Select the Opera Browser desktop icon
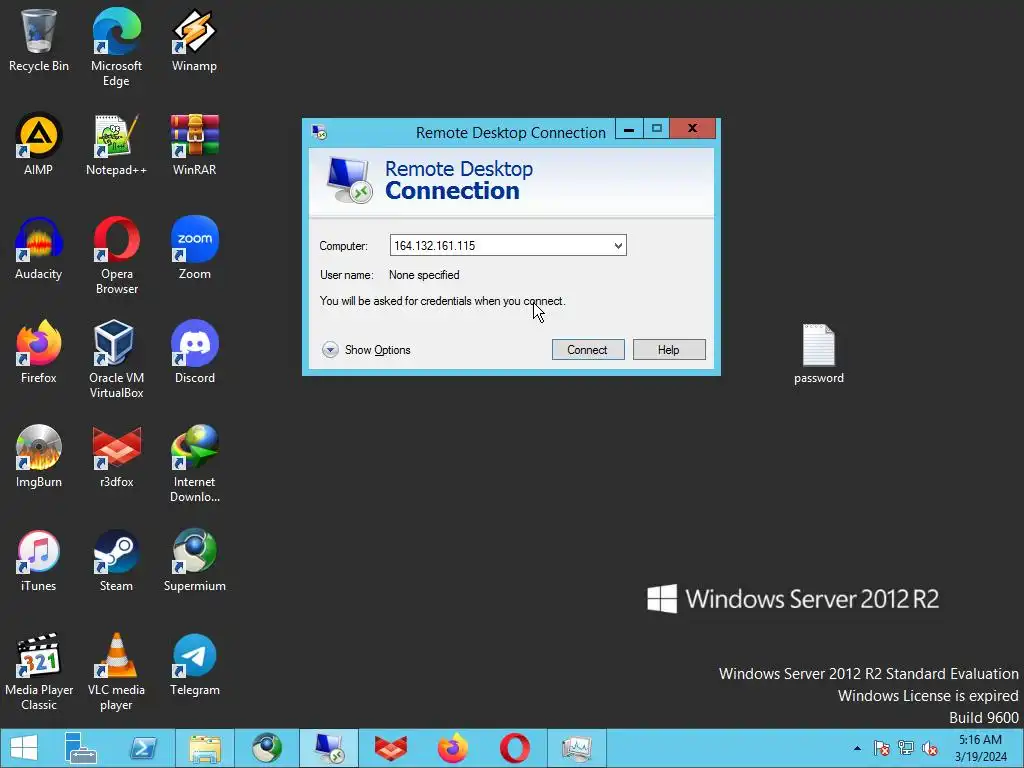 pyautogui.click(x=116, y=255)
